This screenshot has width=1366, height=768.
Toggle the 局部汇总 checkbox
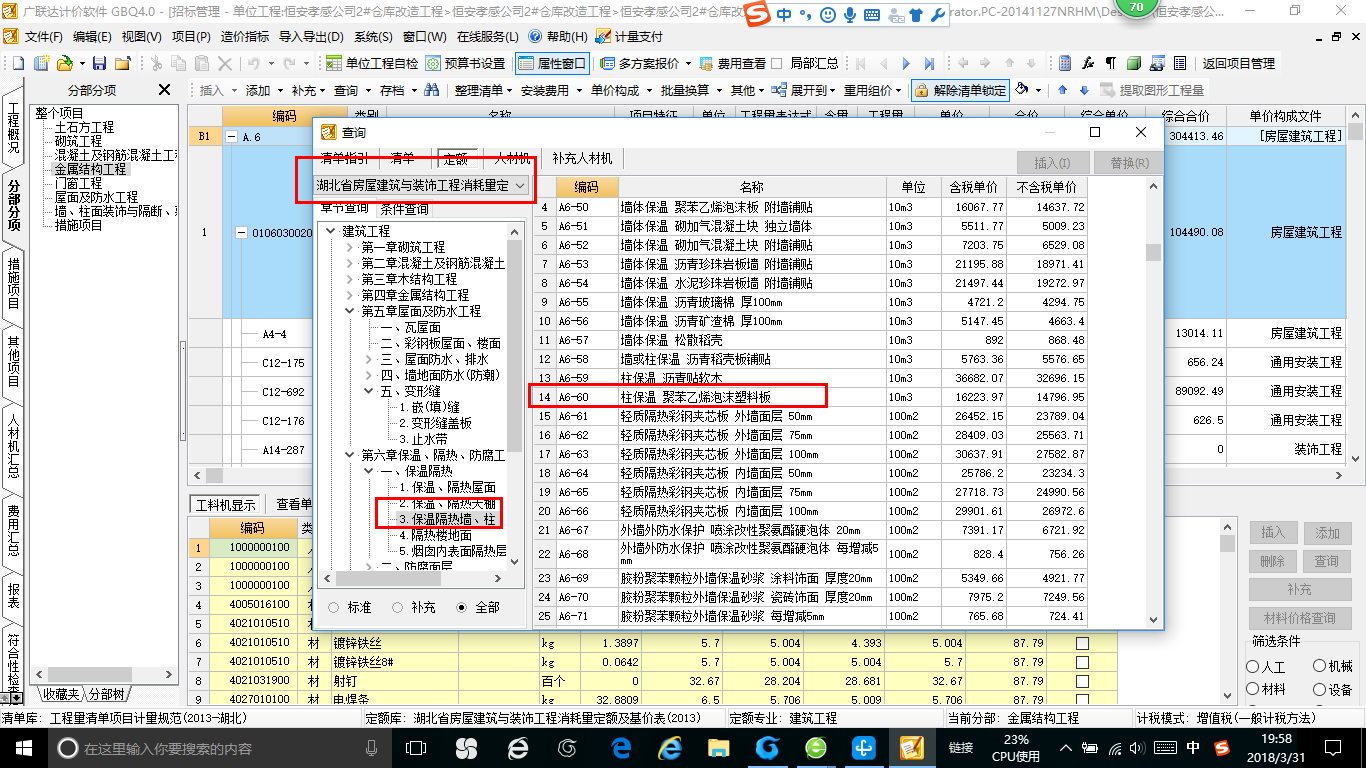click(x=777, y=63)
